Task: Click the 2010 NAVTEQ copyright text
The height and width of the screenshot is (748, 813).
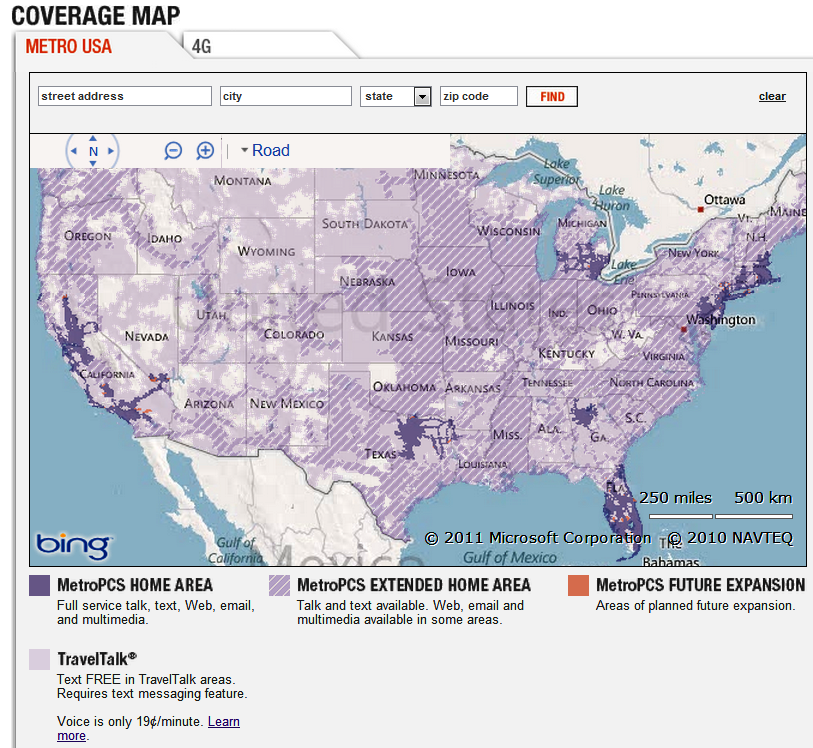Action: [731, 538]
